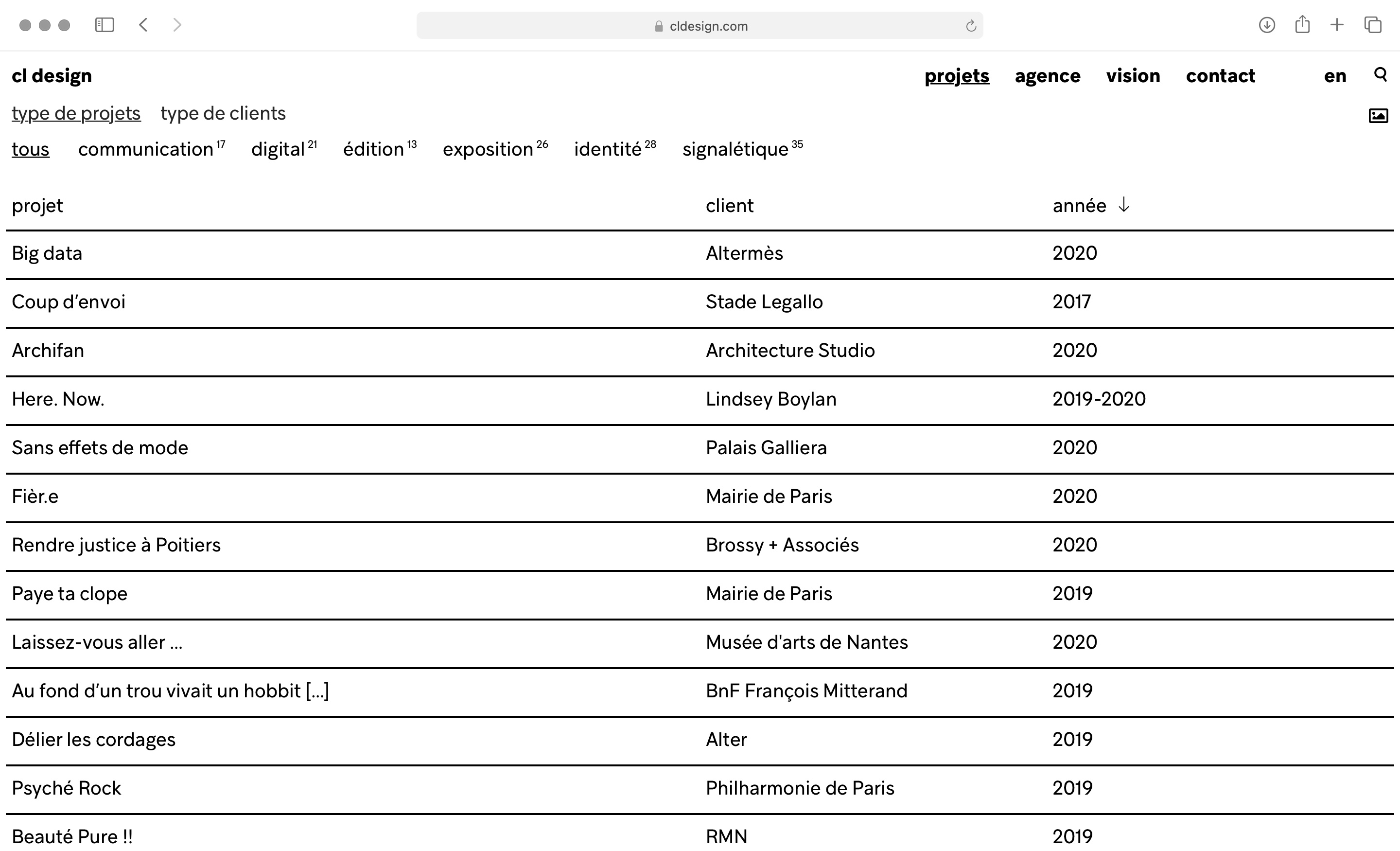The width and height of the screenshot is (1400, 851).
Task: Open the agence menu item
Action: click(x=1047, y=76)
